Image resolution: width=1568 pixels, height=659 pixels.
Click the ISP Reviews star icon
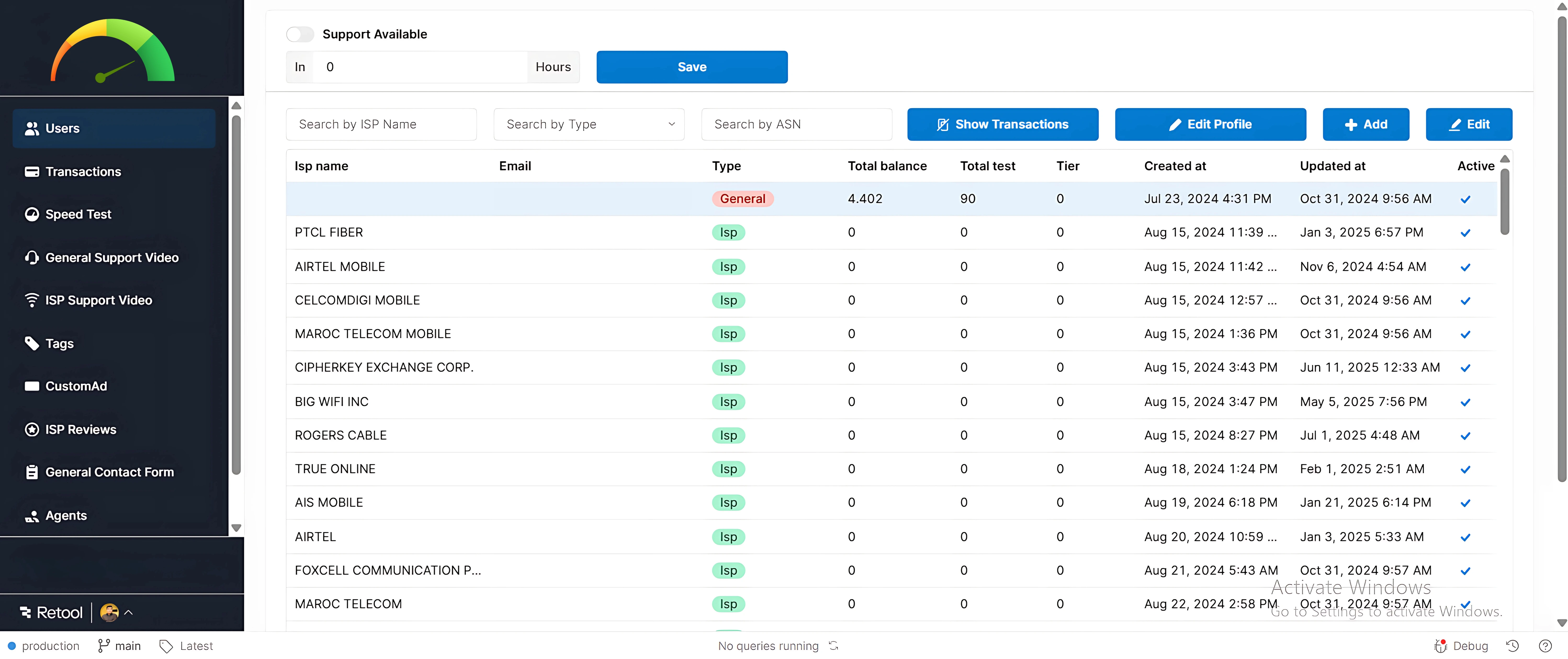32,430
